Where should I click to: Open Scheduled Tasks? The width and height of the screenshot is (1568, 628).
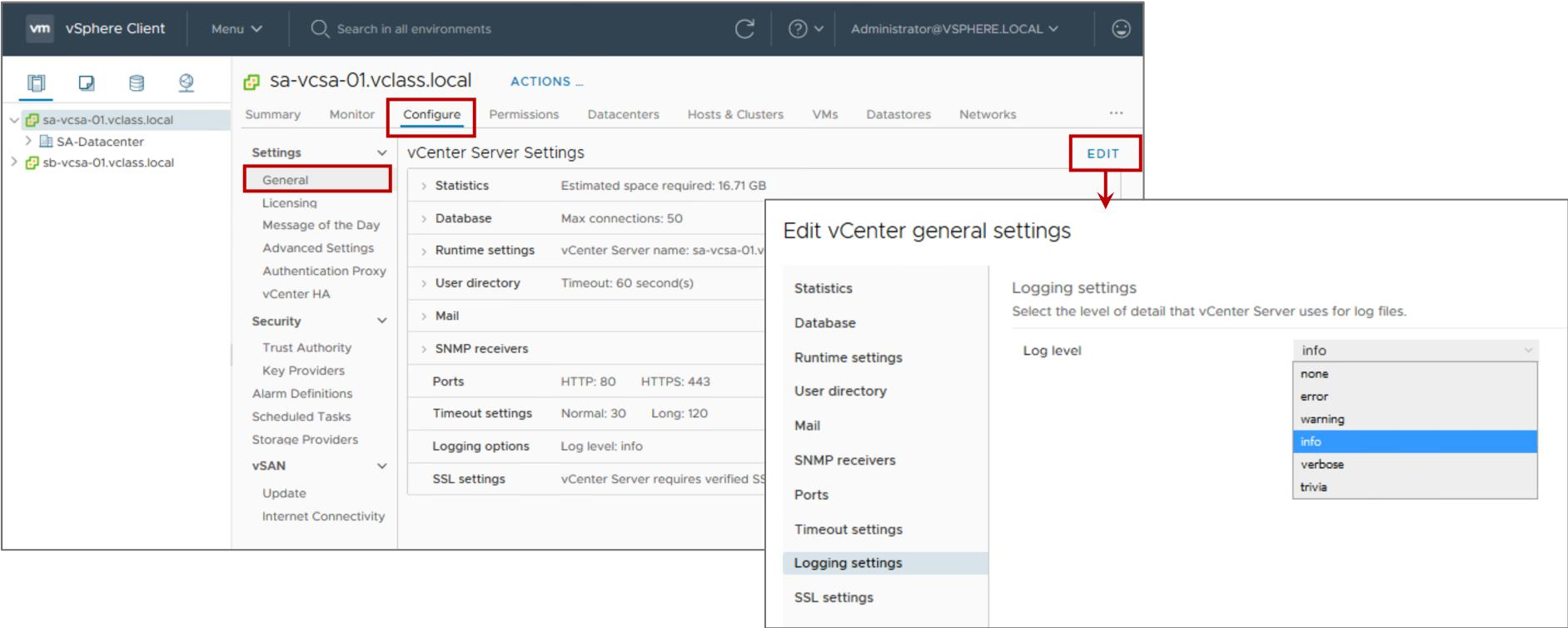tap(301, 416)
